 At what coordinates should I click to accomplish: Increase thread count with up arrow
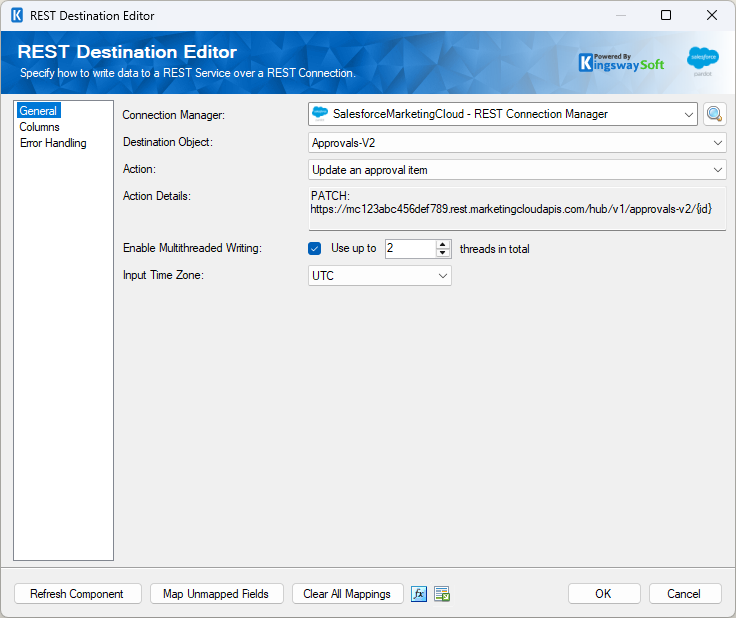click(443, 244)
